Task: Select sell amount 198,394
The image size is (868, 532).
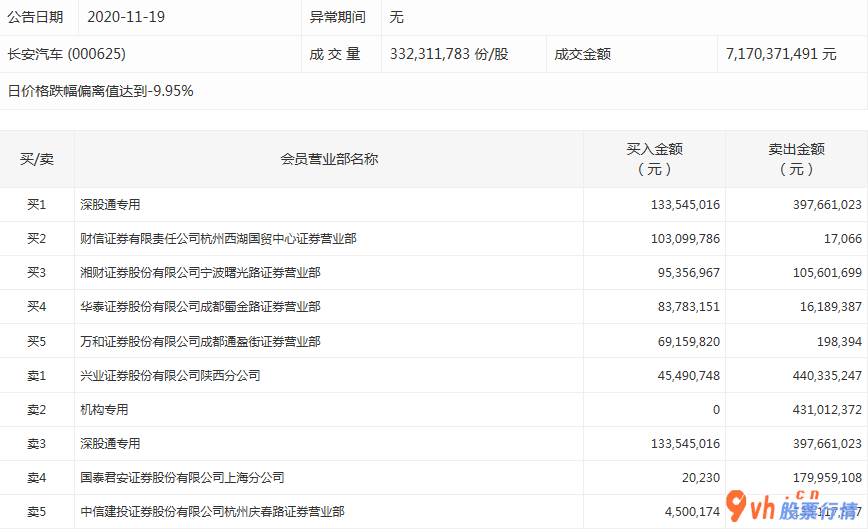Action: click(839, 342)
